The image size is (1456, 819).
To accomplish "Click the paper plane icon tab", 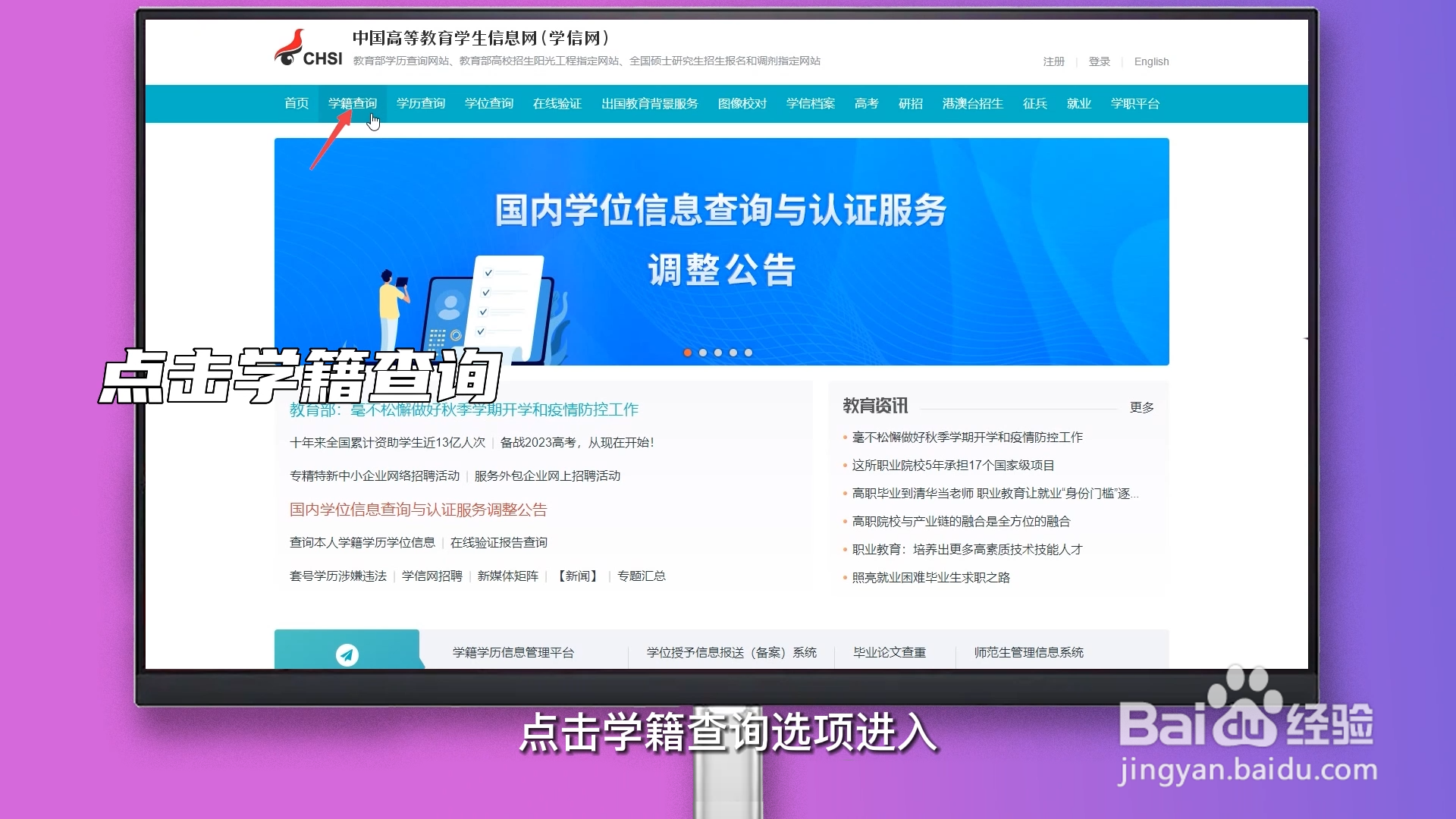I will [347, 654].
